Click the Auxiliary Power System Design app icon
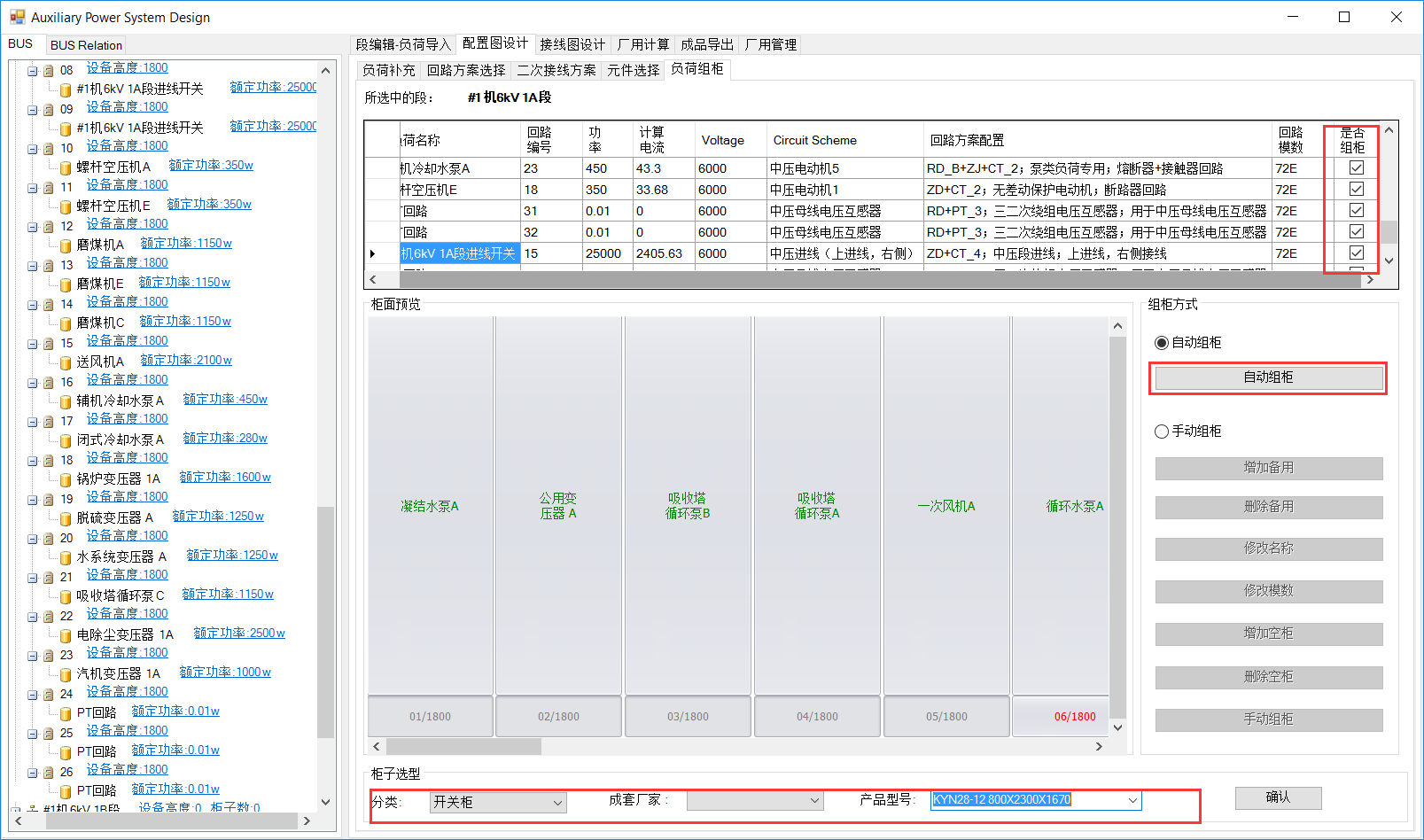This screenshot has width=1424, height=840. coord(17,17)
